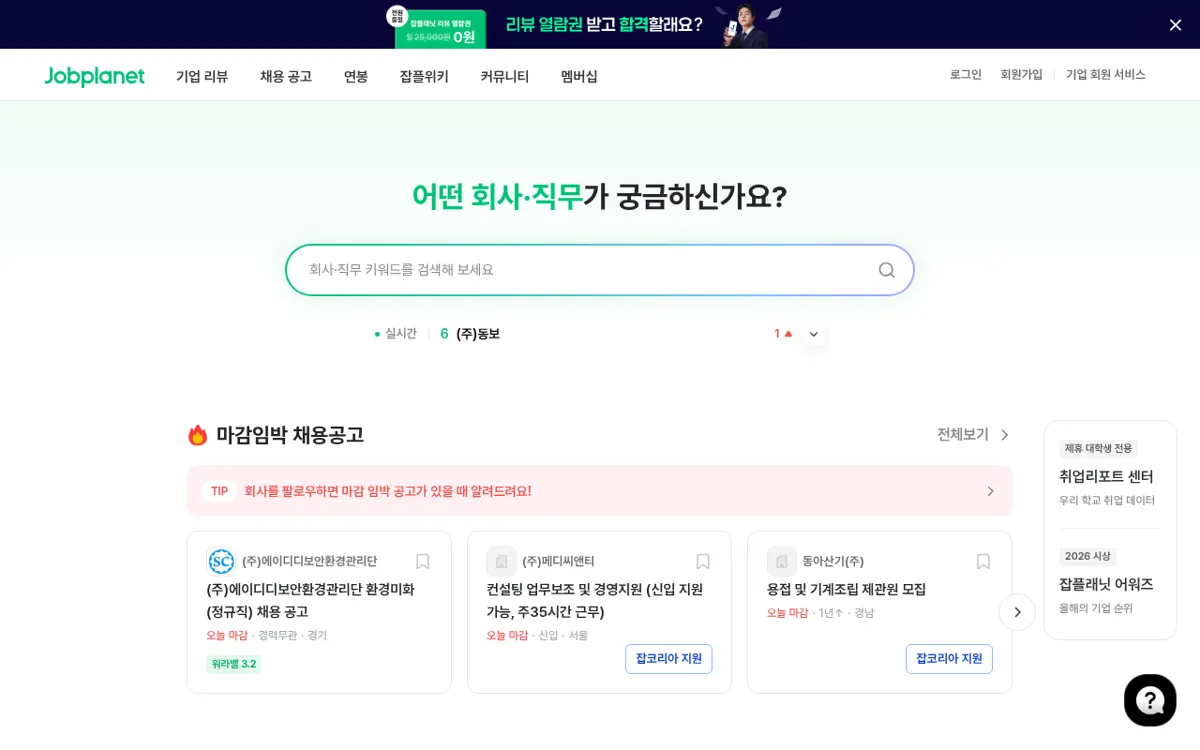Open the 연봉 menu
Image resolution: width=1200 pixels, height=750 pixels.
[356, 76]
